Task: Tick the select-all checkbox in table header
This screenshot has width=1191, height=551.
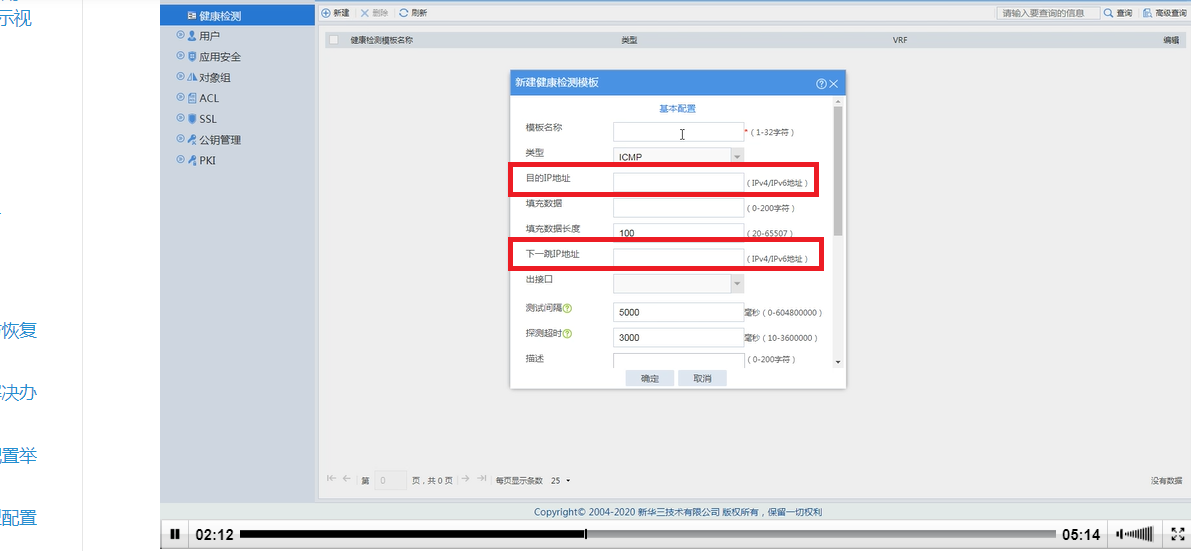Action: tap(333, 40)
